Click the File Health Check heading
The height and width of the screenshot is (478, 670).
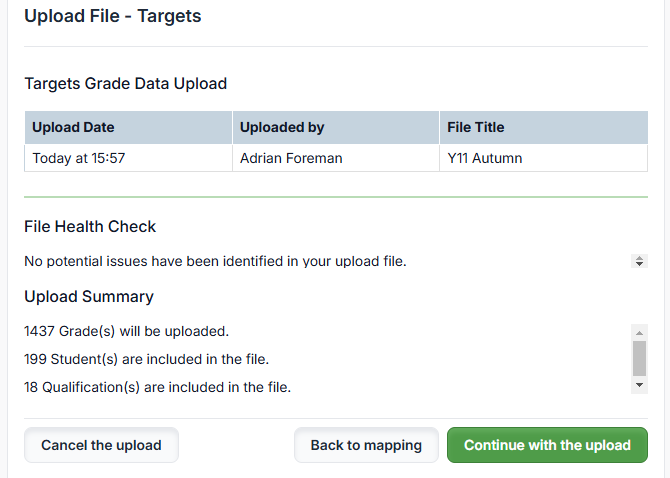coord(90,226)
